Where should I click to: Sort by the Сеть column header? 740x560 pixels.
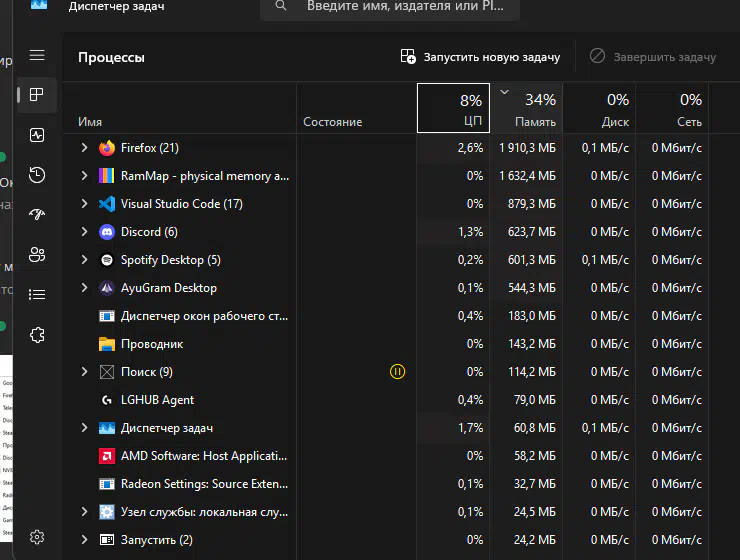(x=672, y=108)
